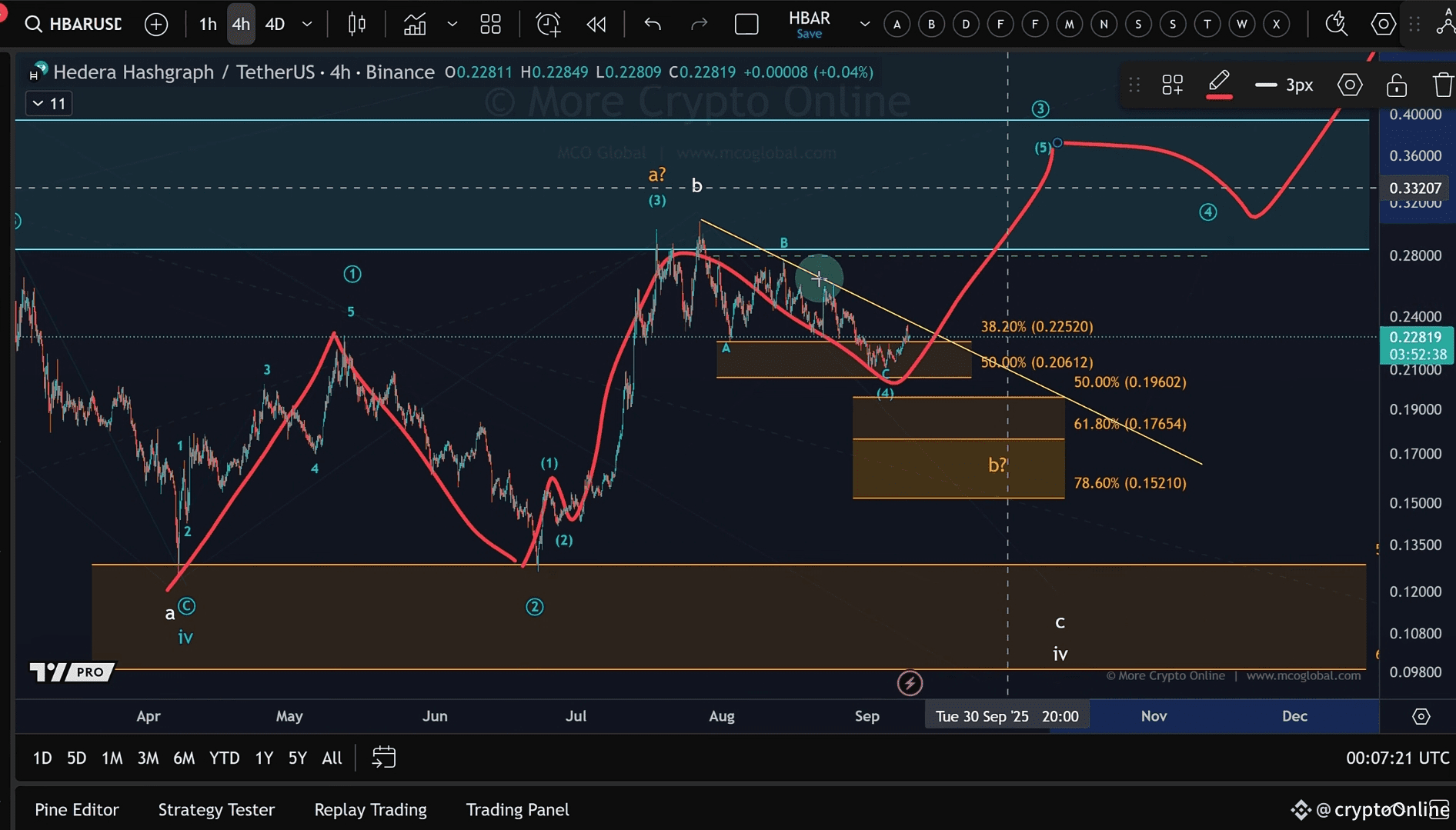Click the orange b? wave label
Screen dimensions: 1456x830
coord(997,465)
